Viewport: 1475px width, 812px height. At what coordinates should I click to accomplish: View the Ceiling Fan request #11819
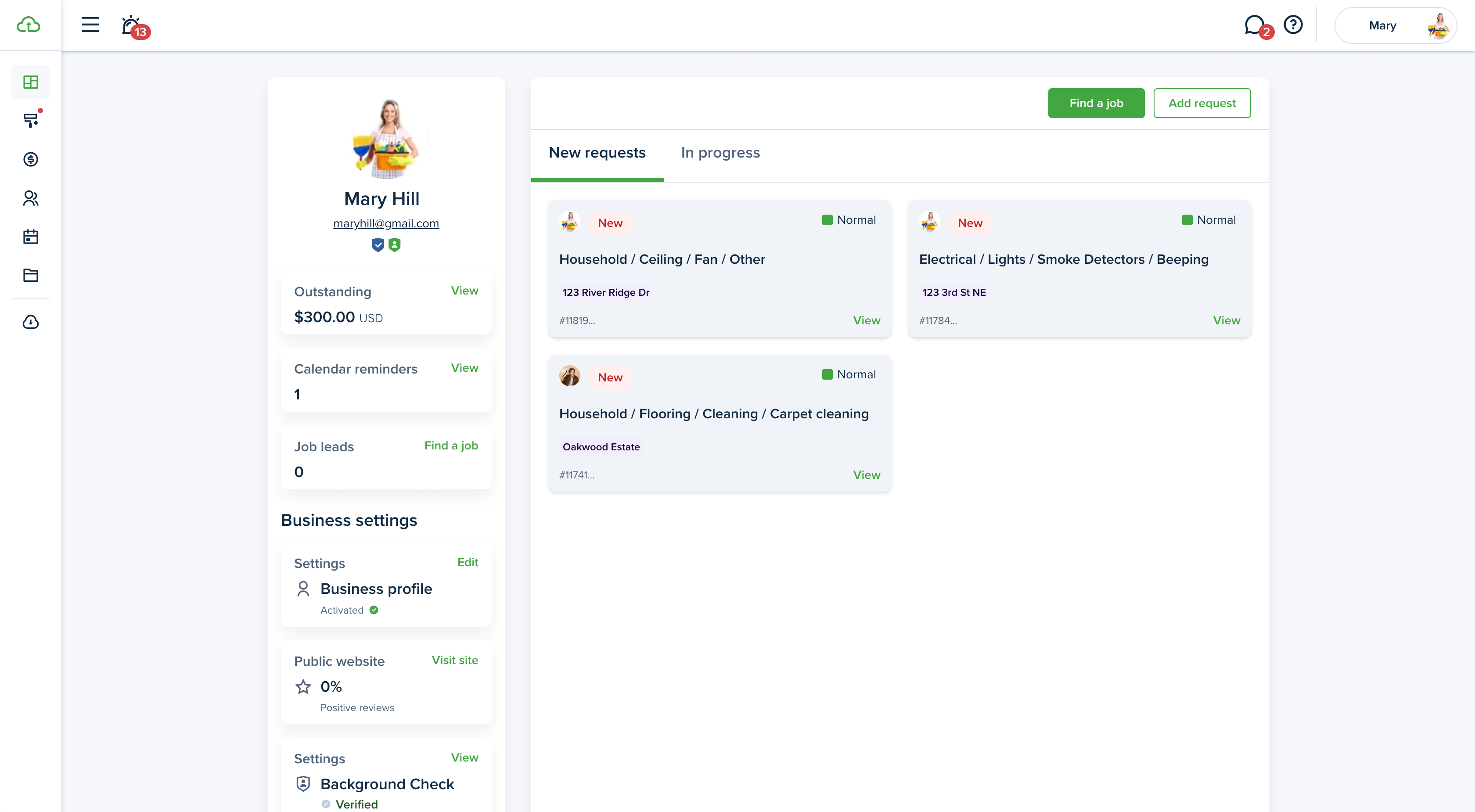click(x=866, y=321)
